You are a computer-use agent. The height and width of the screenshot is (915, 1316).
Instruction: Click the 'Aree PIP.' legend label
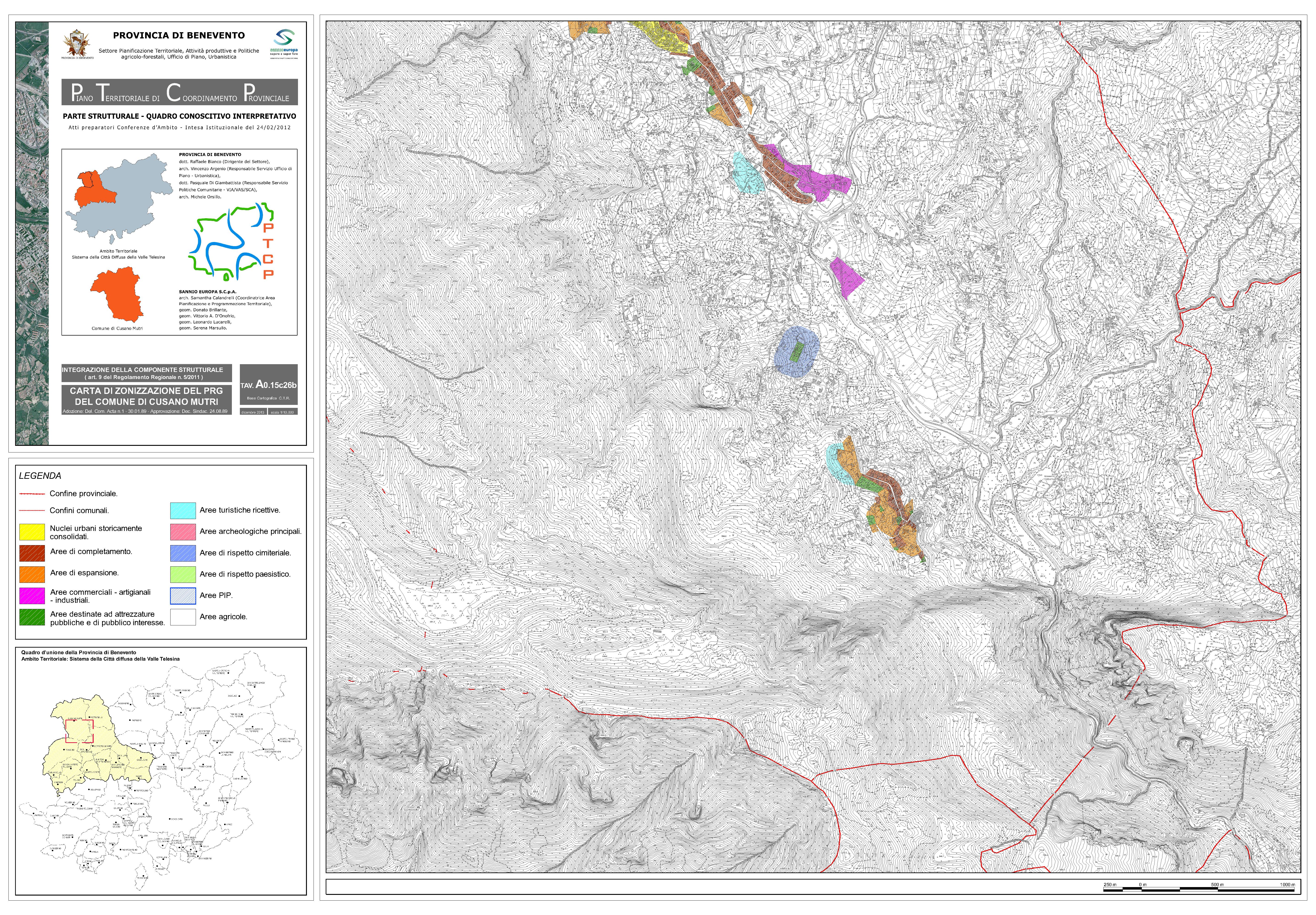click(x=216, y=595)
